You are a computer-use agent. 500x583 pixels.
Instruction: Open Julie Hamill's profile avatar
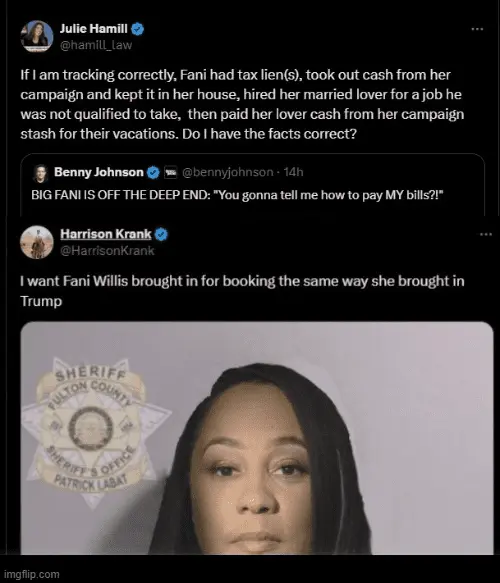point(36,36)
